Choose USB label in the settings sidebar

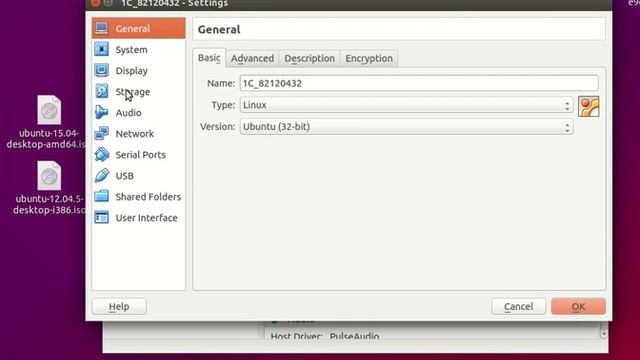[124, 176]
